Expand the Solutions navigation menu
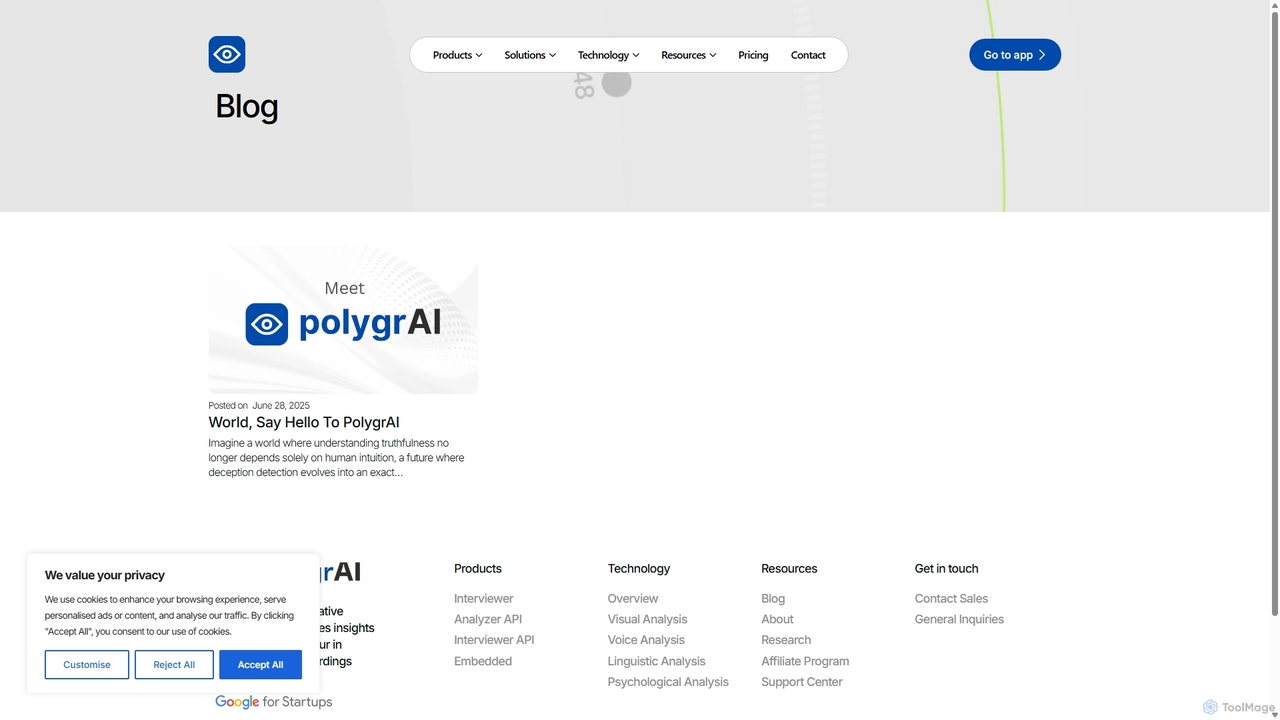Image resolution: width=1280 pixels, height=720 pixels. 530,55
